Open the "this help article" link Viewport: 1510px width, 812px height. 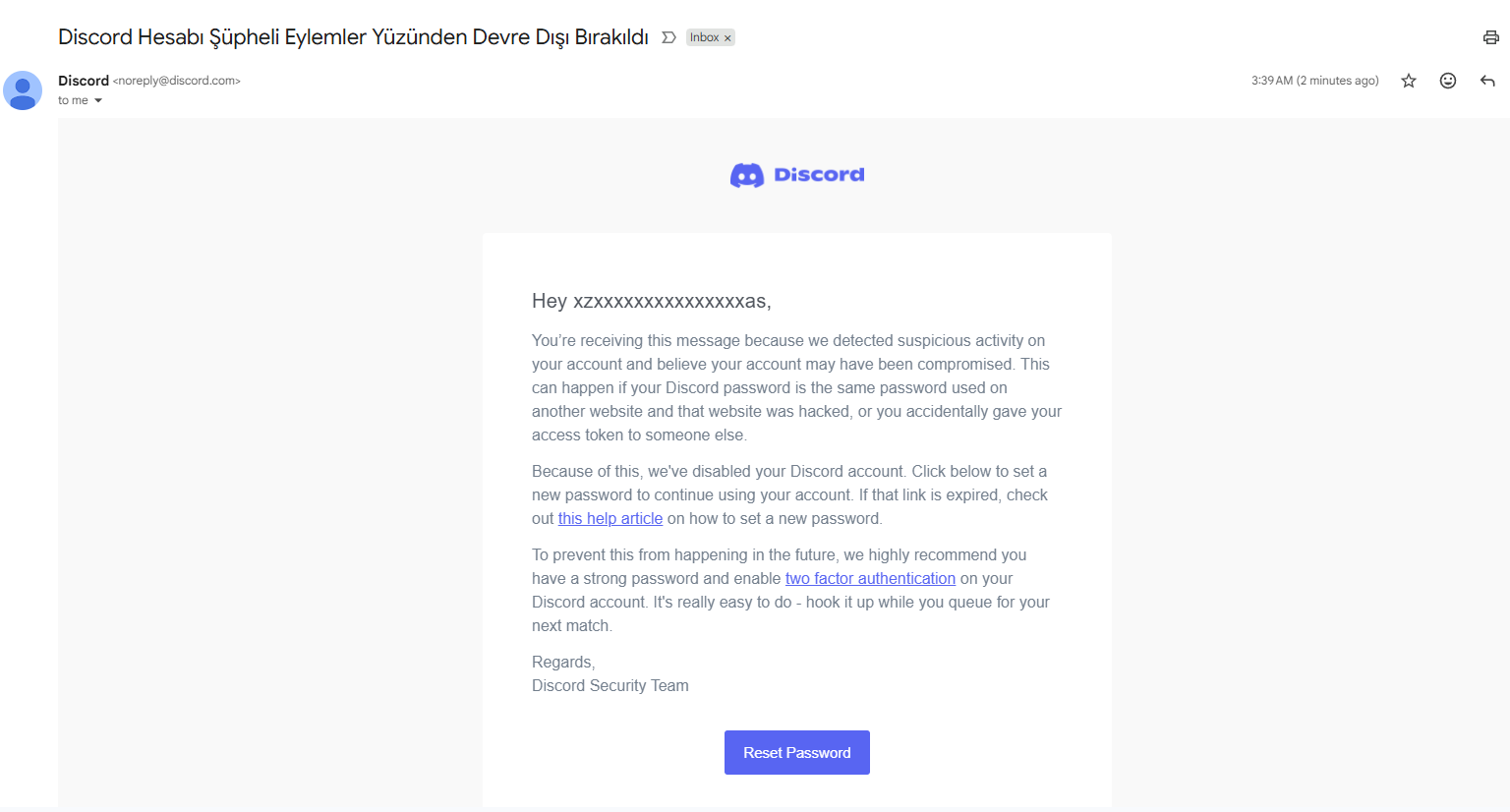610,518
